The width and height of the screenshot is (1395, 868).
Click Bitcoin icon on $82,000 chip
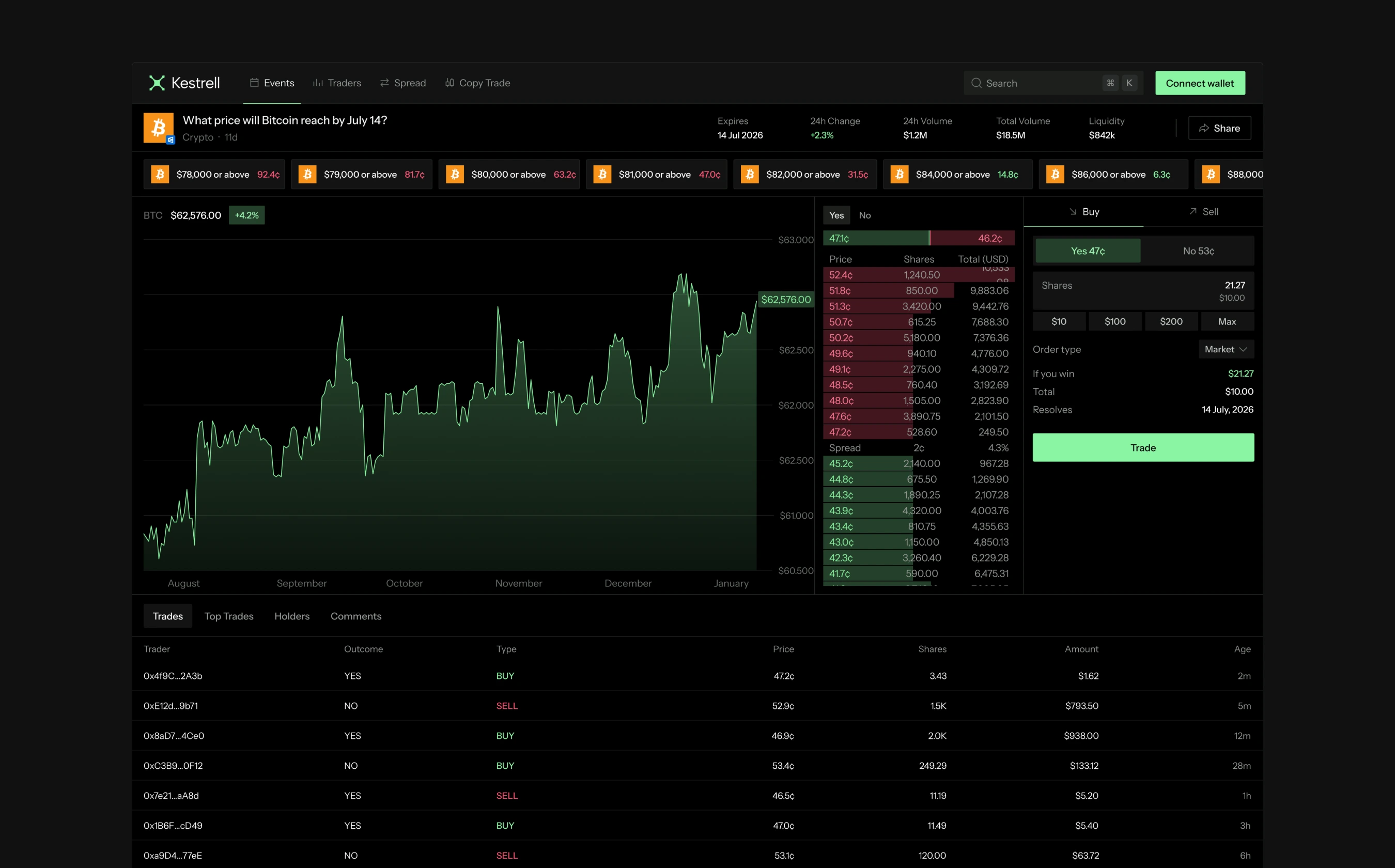click(750, 174)
